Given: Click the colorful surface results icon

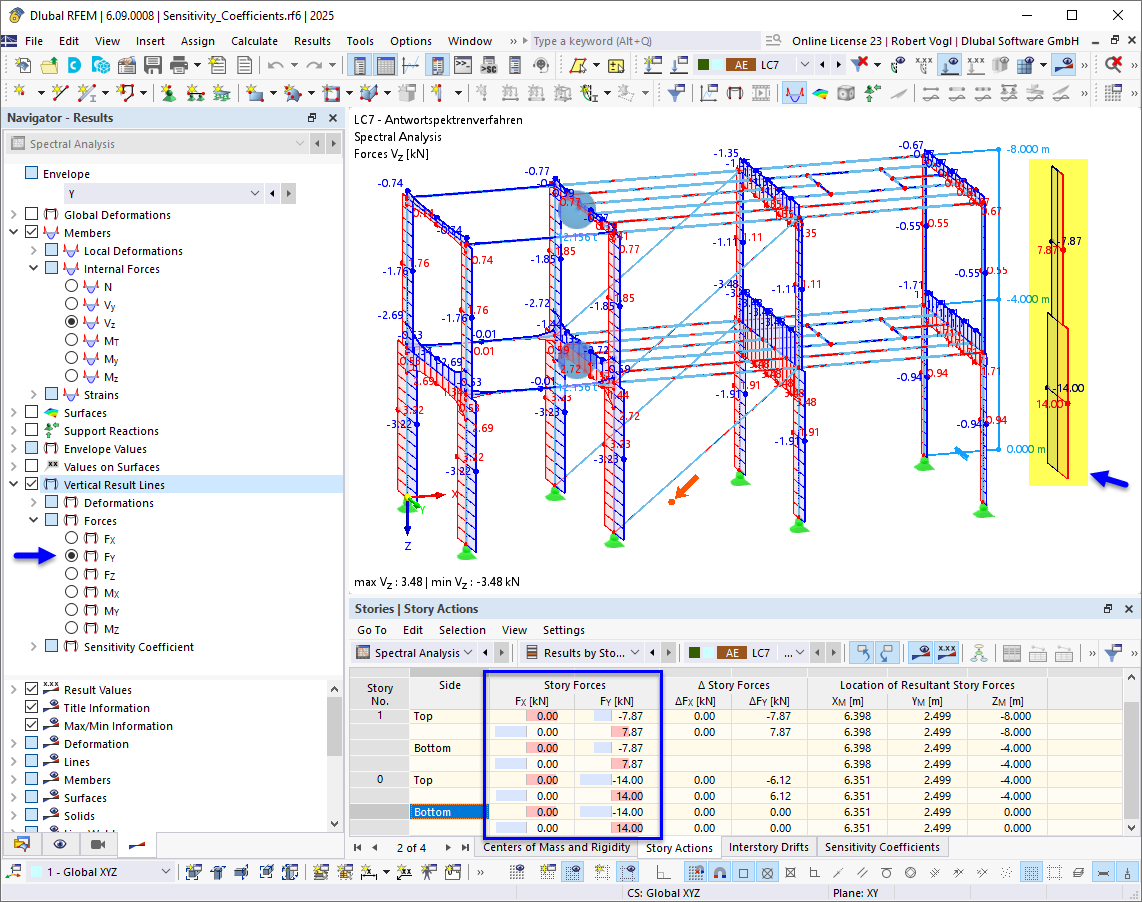Looking at the screenshot, I should (820, 93).
